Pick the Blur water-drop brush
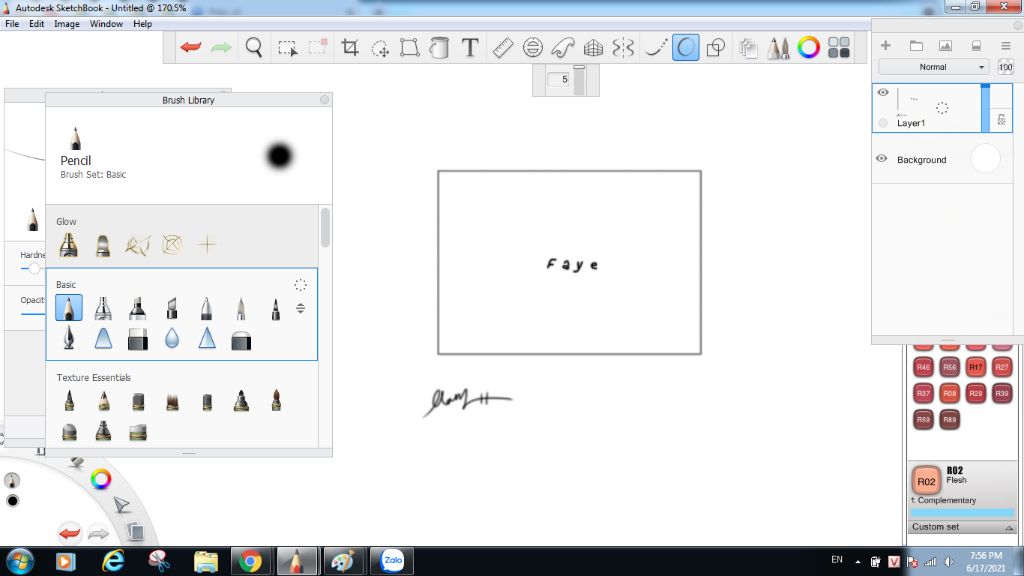The width and height of the screenshot is (1024, 576). (172, 338)
